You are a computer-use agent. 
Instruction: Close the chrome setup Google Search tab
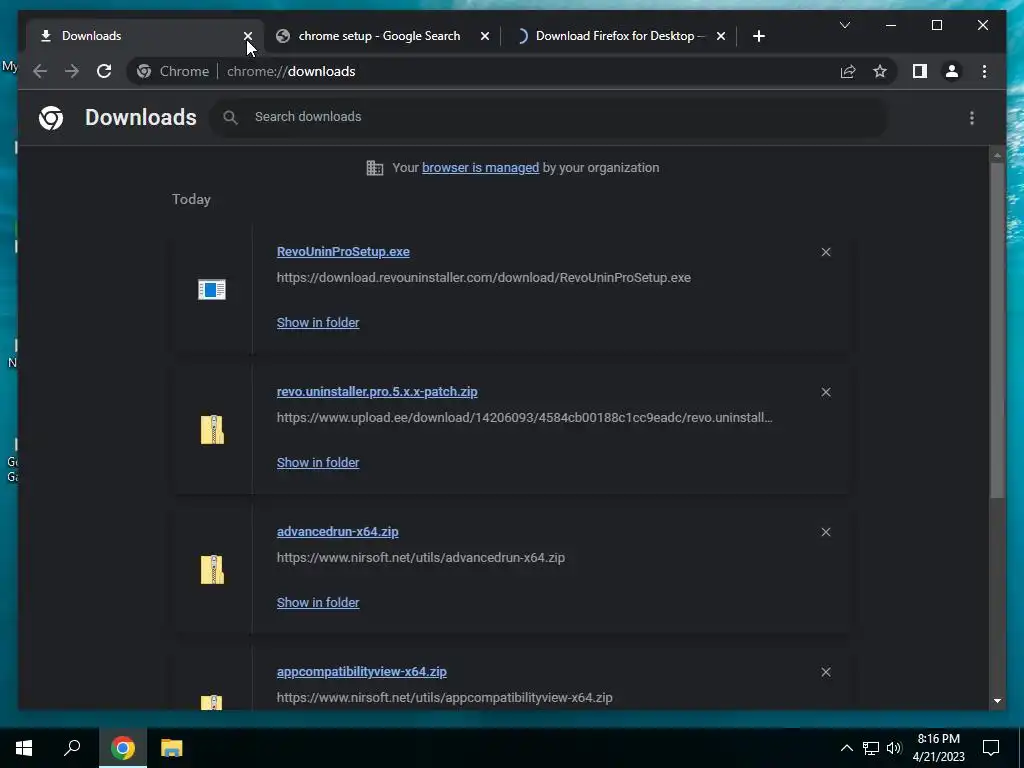click(485, 36)
